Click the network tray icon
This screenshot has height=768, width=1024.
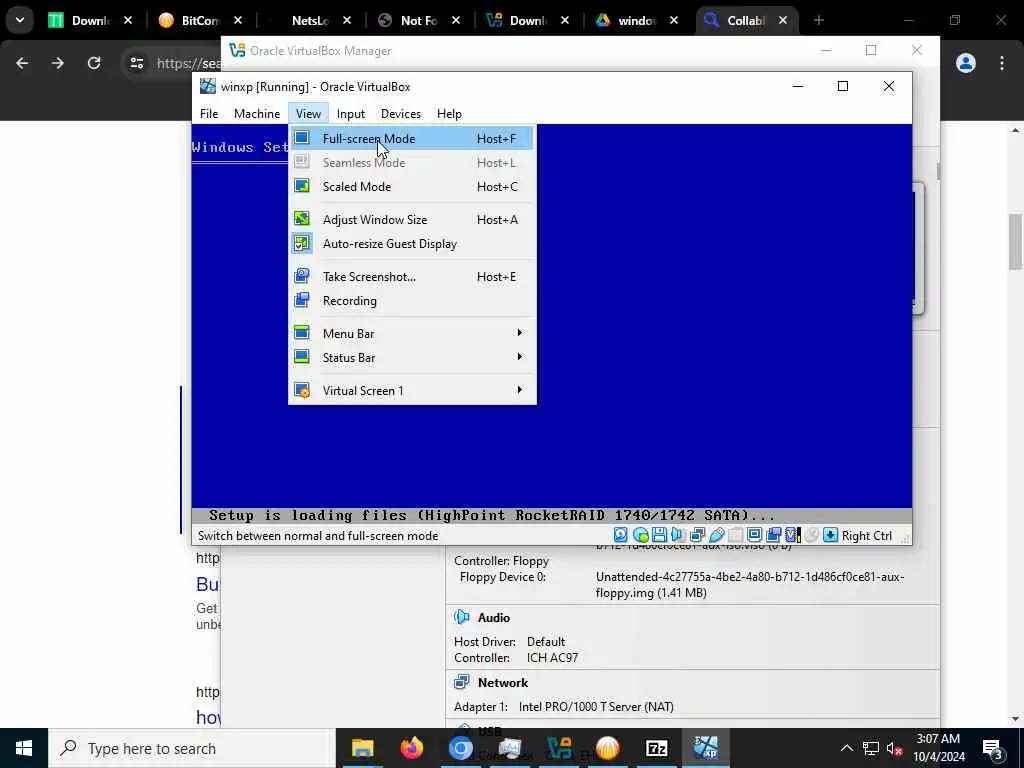pos(871,748)
